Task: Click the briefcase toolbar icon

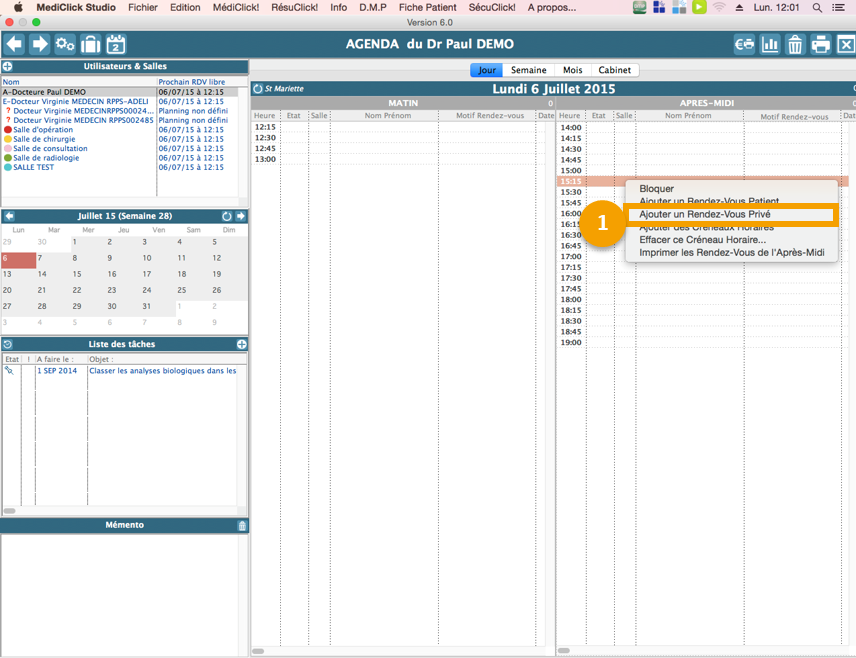Action: (x=90, y=44)
